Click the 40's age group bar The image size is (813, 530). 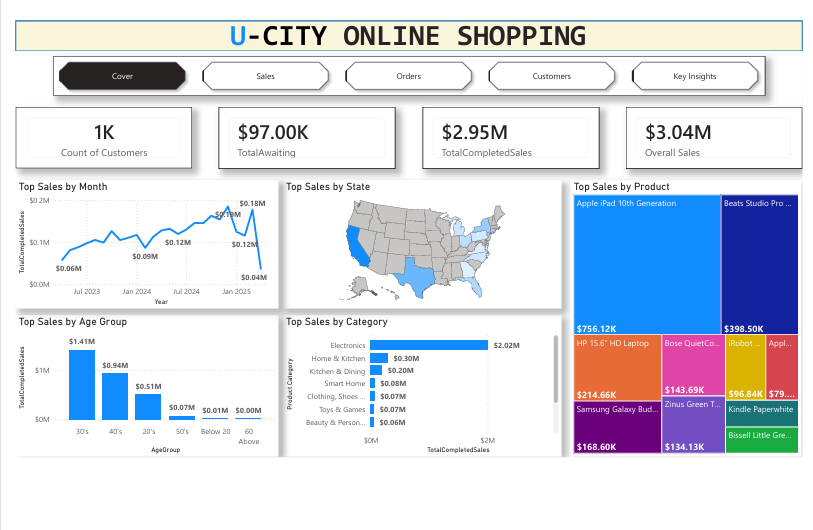coord(115,396)
